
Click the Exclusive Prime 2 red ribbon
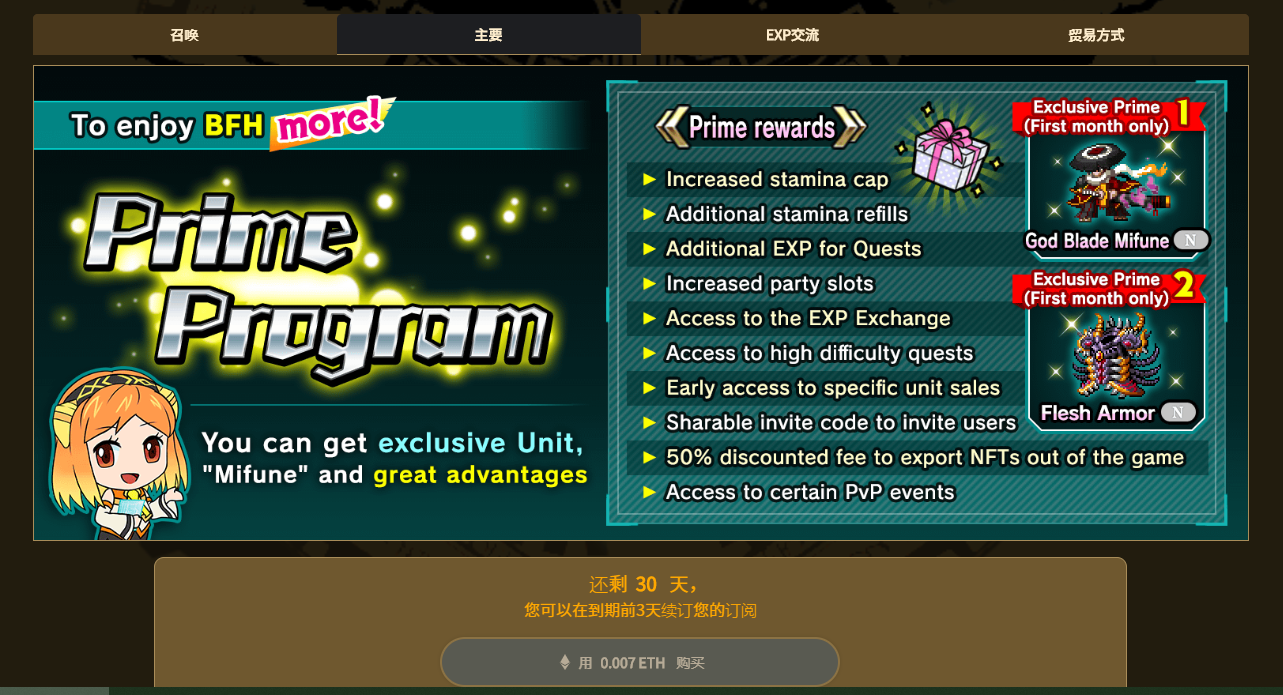coord(1108,288)
